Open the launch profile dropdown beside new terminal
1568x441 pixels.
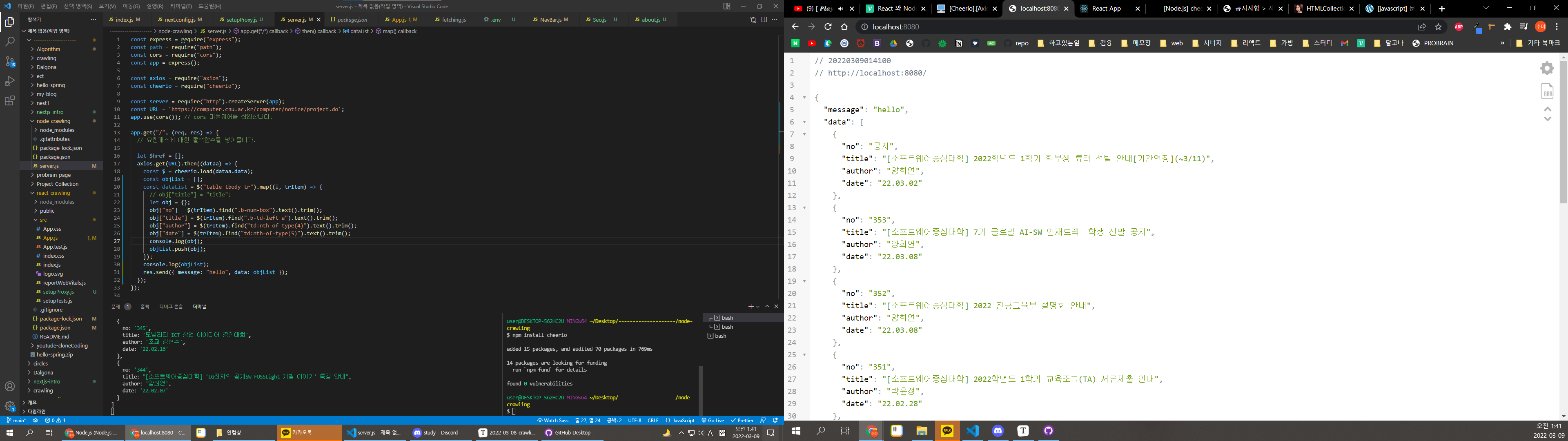pyautogui.click(x=758, y=306)
